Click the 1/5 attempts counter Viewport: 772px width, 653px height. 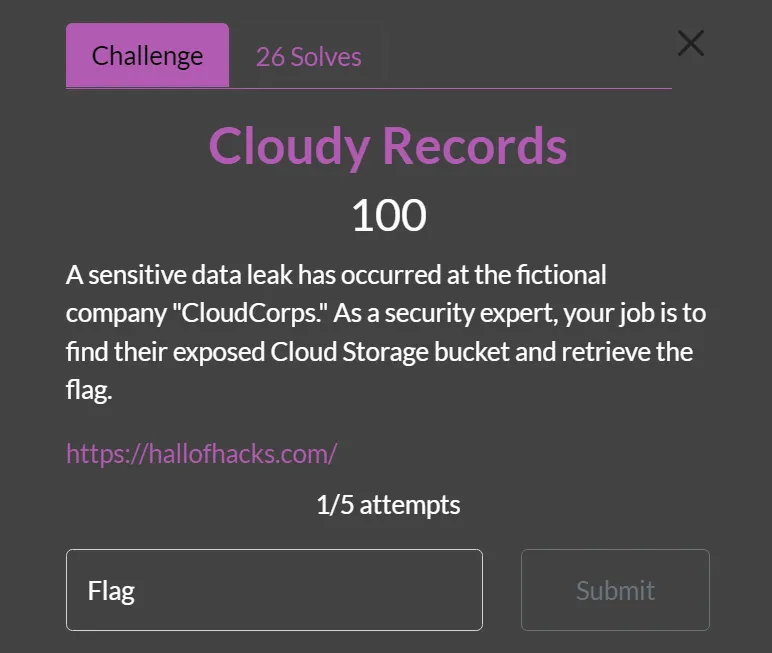coord(388,505)
